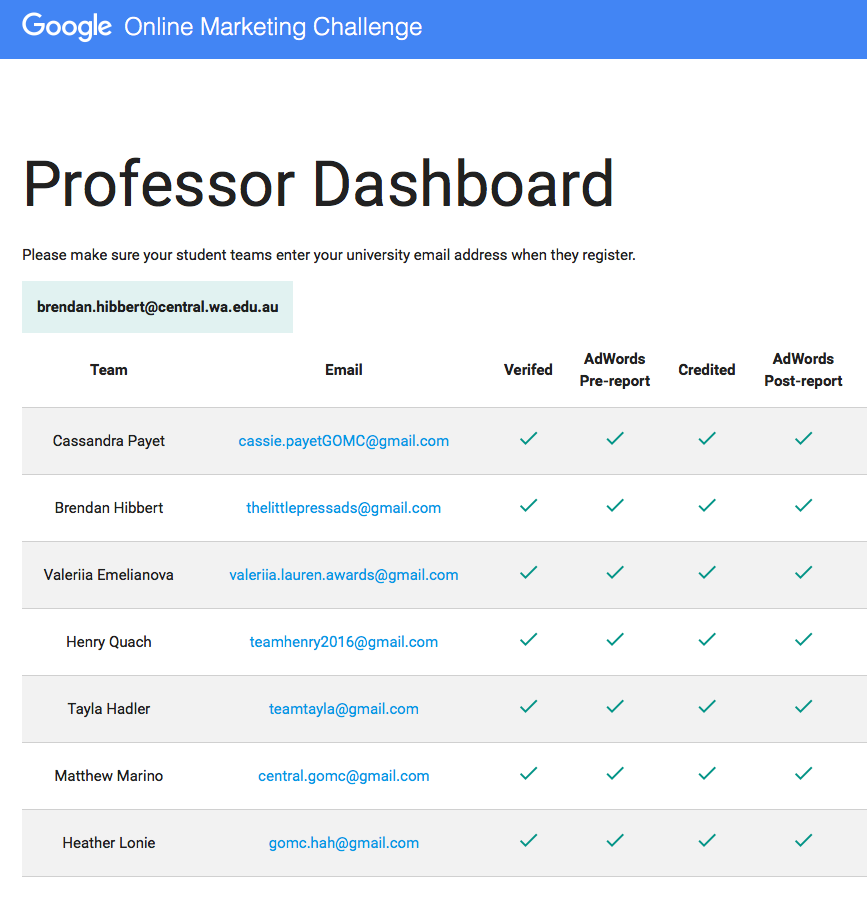Click Henry Quach's AdWords Post-report checkmark
867x906 pixels.
[x=803, y=640]
